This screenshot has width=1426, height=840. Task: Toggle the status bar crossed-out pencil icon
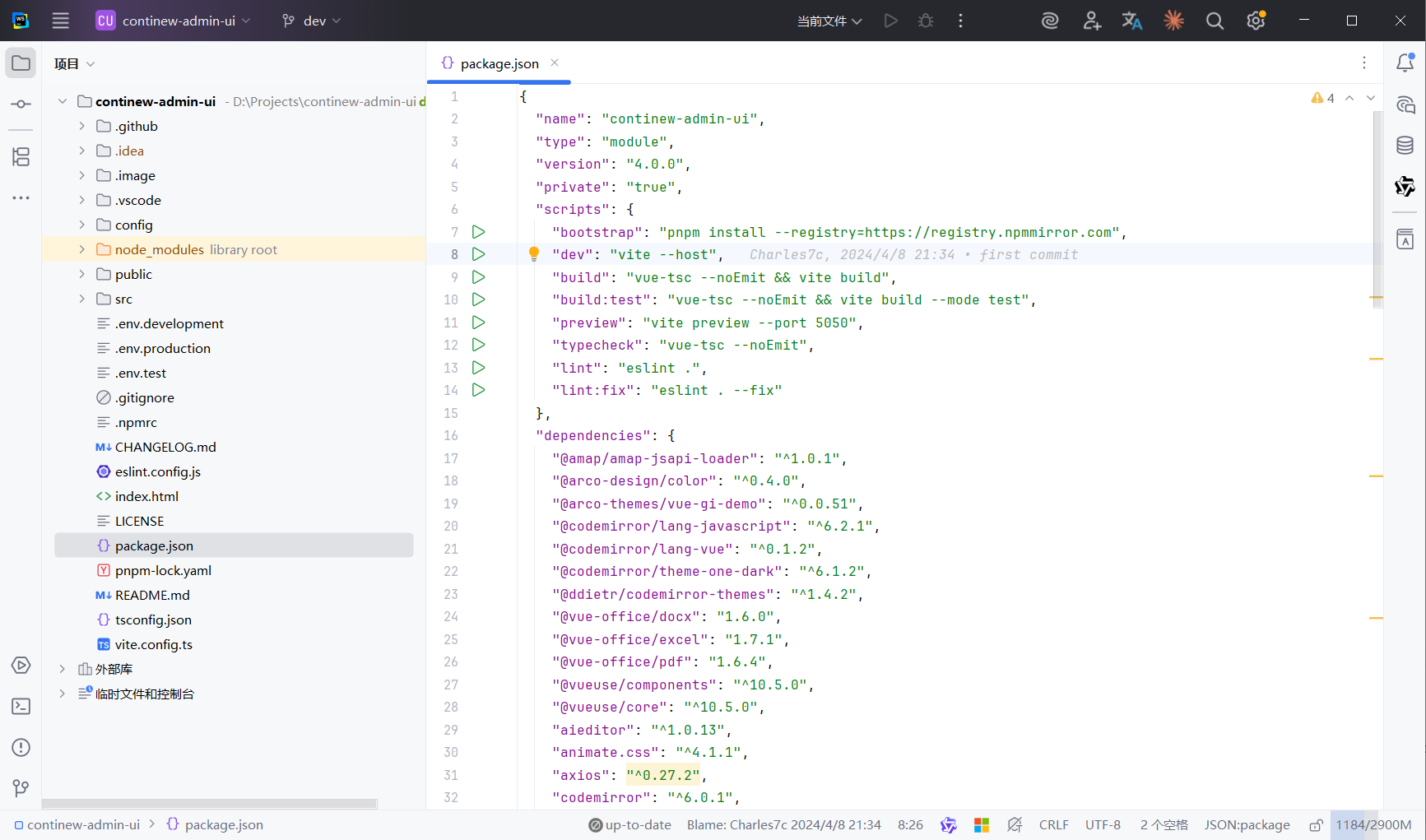coord(1015,824)
